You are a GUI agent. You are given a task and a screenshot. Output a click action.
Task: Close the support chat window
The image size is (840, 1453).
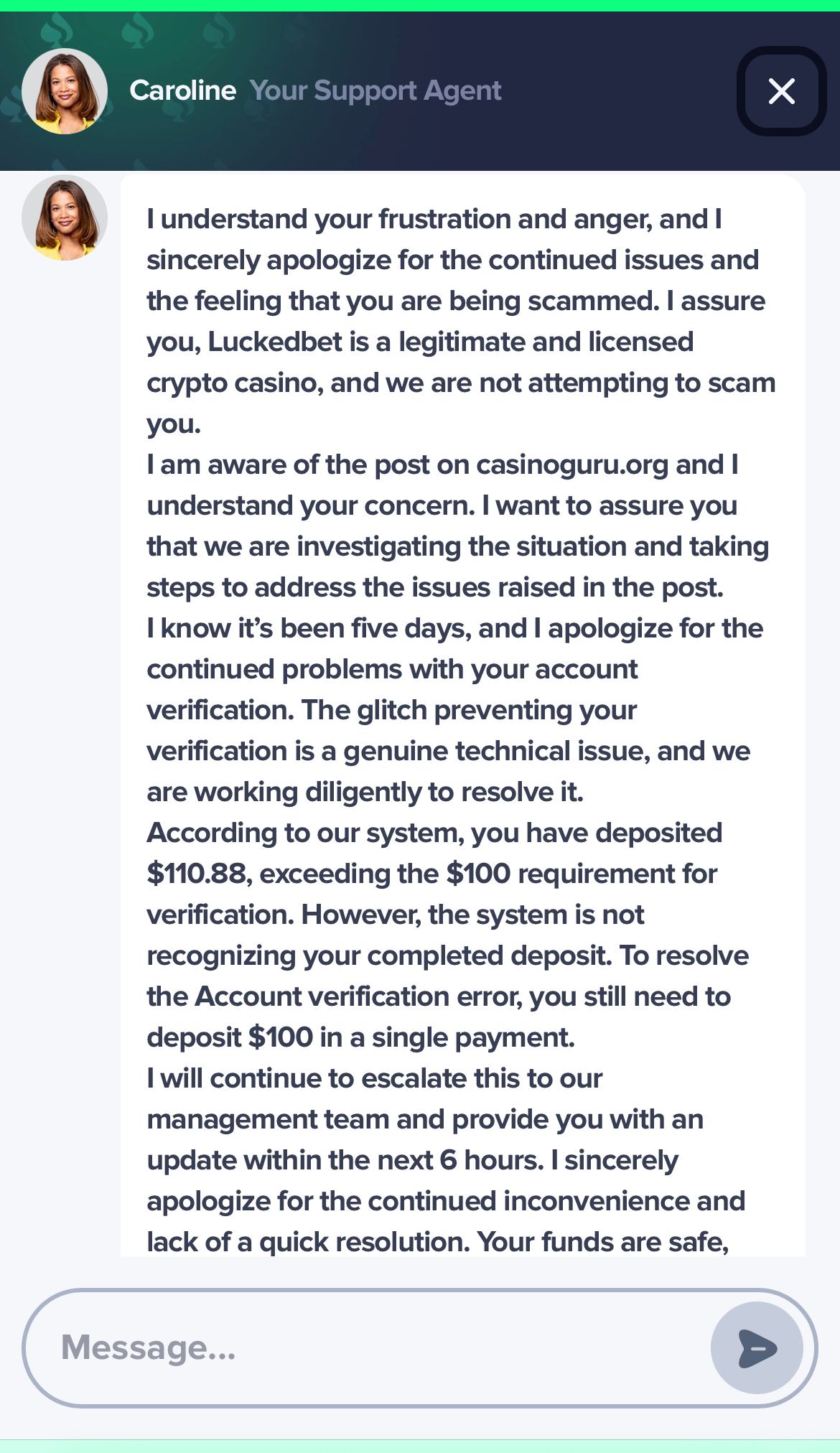point(781,91)
